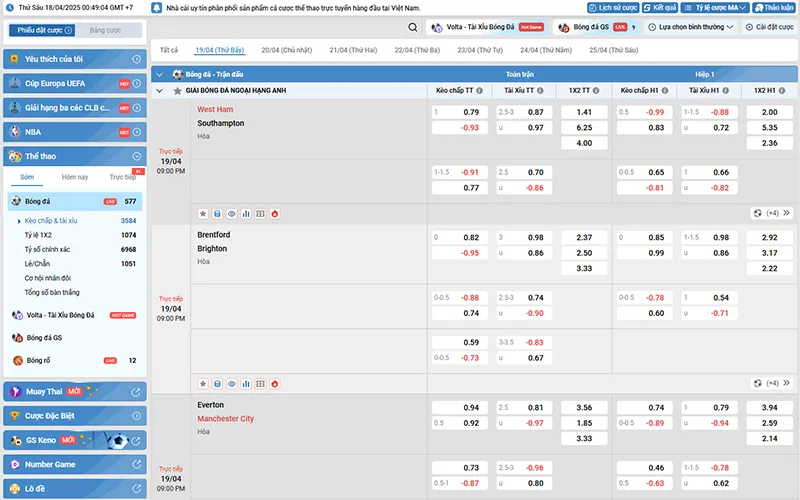
Task: Click info icon next to Kèo chấp H1
Action: tap(665, 90)
